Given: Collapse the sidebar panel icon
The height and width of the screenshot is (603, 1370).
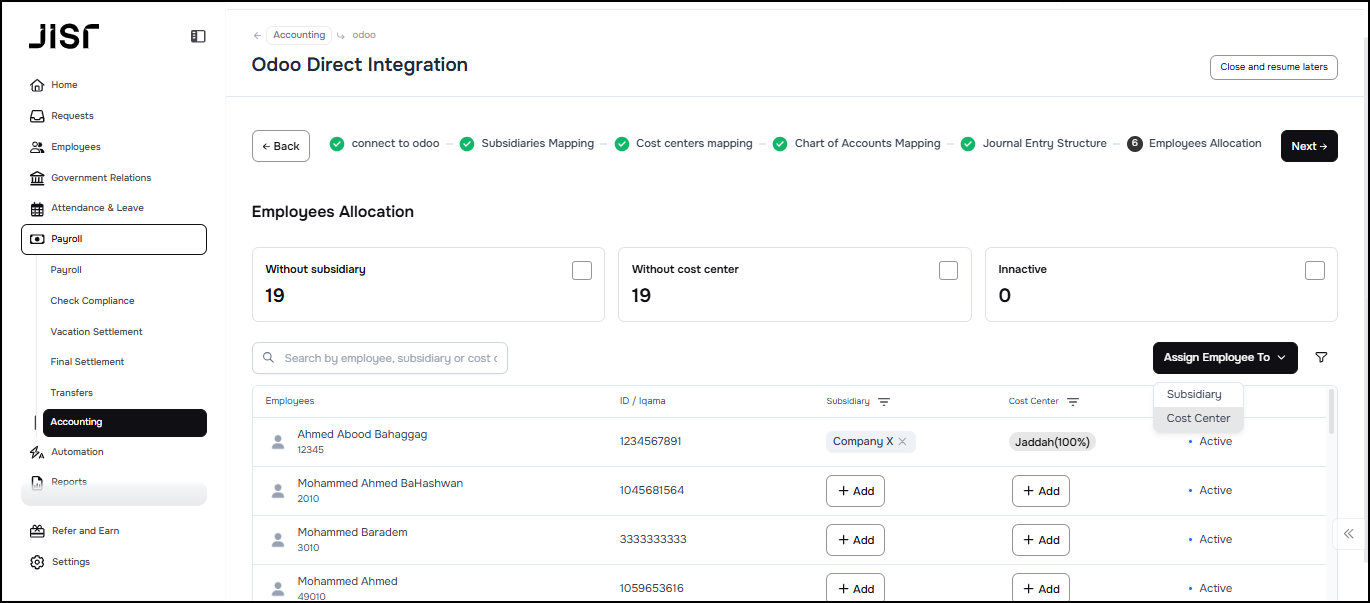Looking at the screenshot, I should (198, 36).
